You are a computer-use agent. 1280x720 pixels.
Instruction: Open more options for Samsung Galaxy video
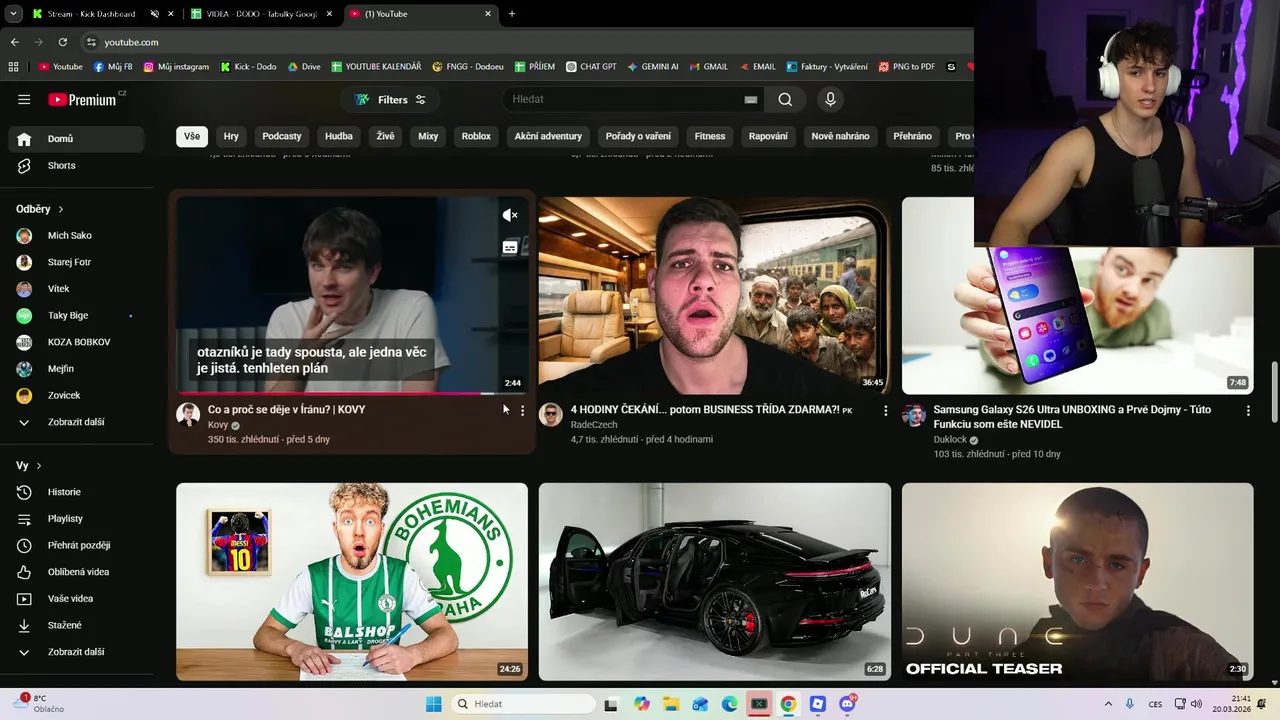1248,411
